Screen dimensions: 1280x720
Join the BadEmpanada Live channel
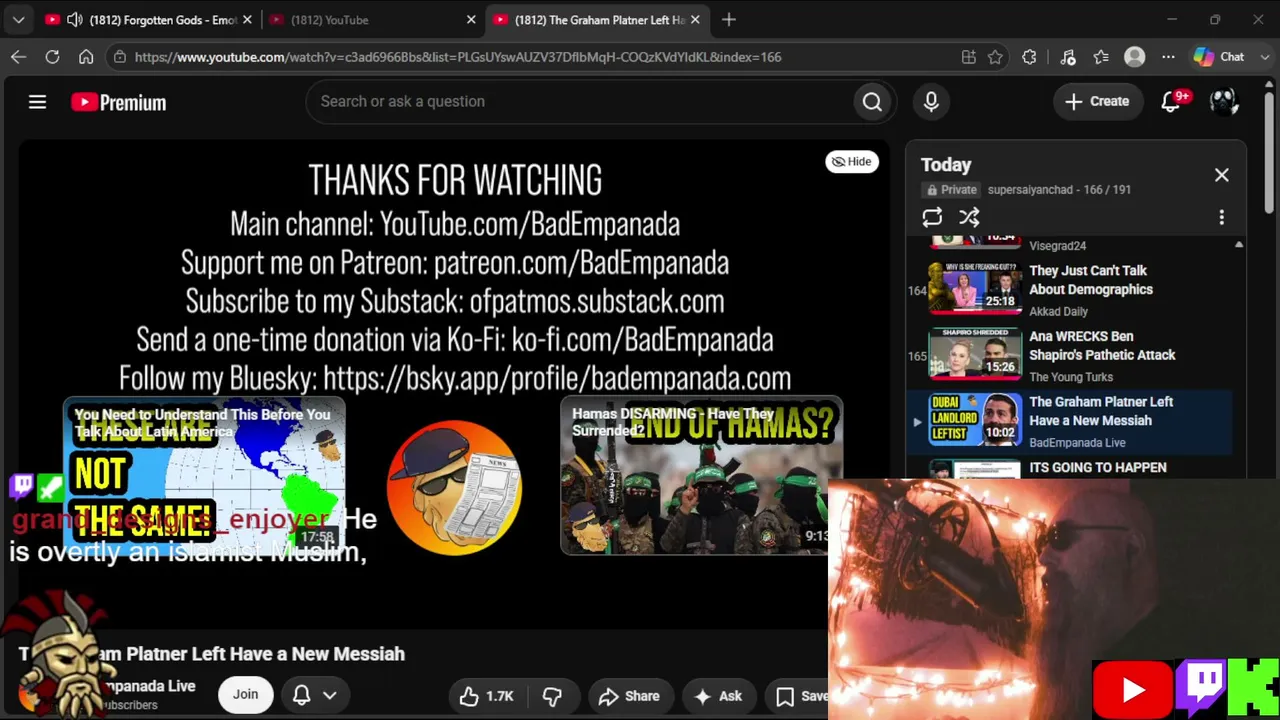coord(245,694)
